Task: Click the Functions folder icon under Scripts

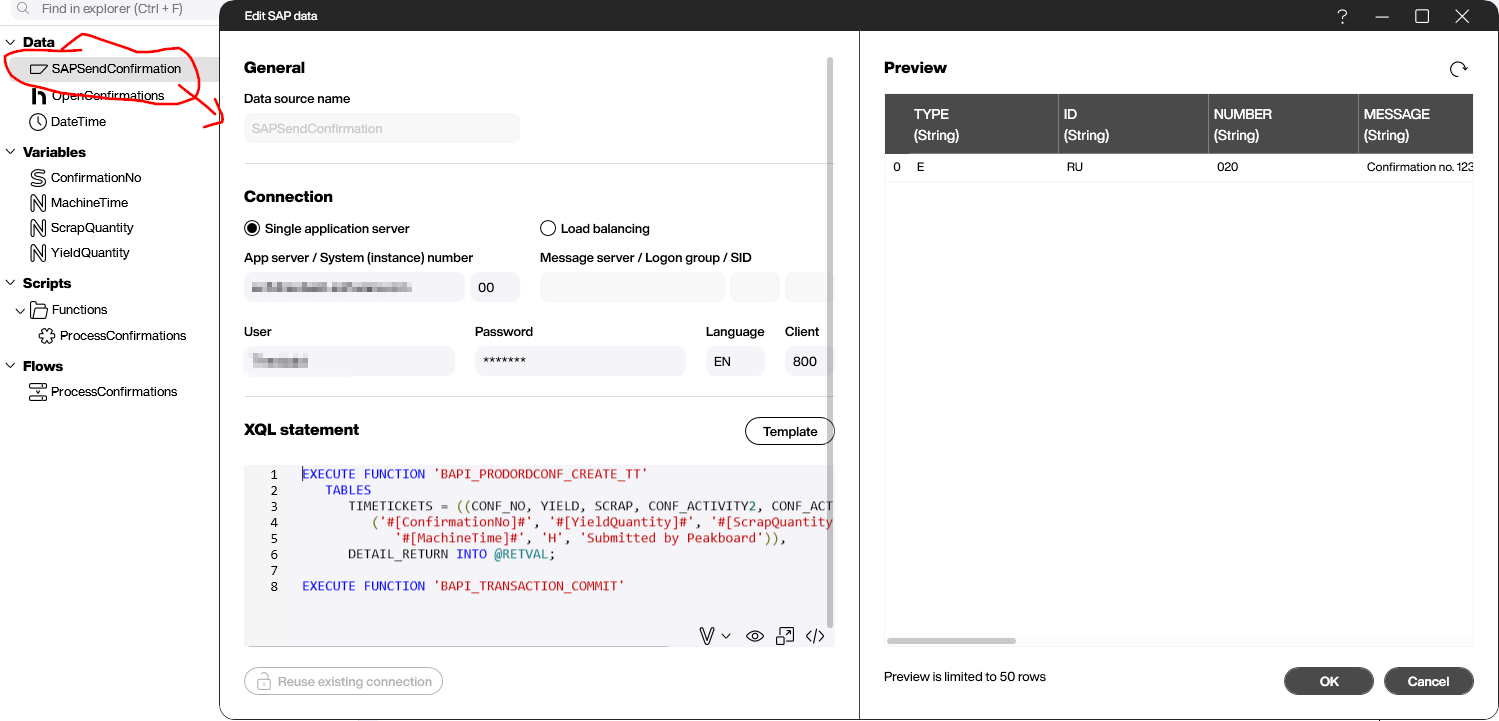Action: click(x=37, y=309)
